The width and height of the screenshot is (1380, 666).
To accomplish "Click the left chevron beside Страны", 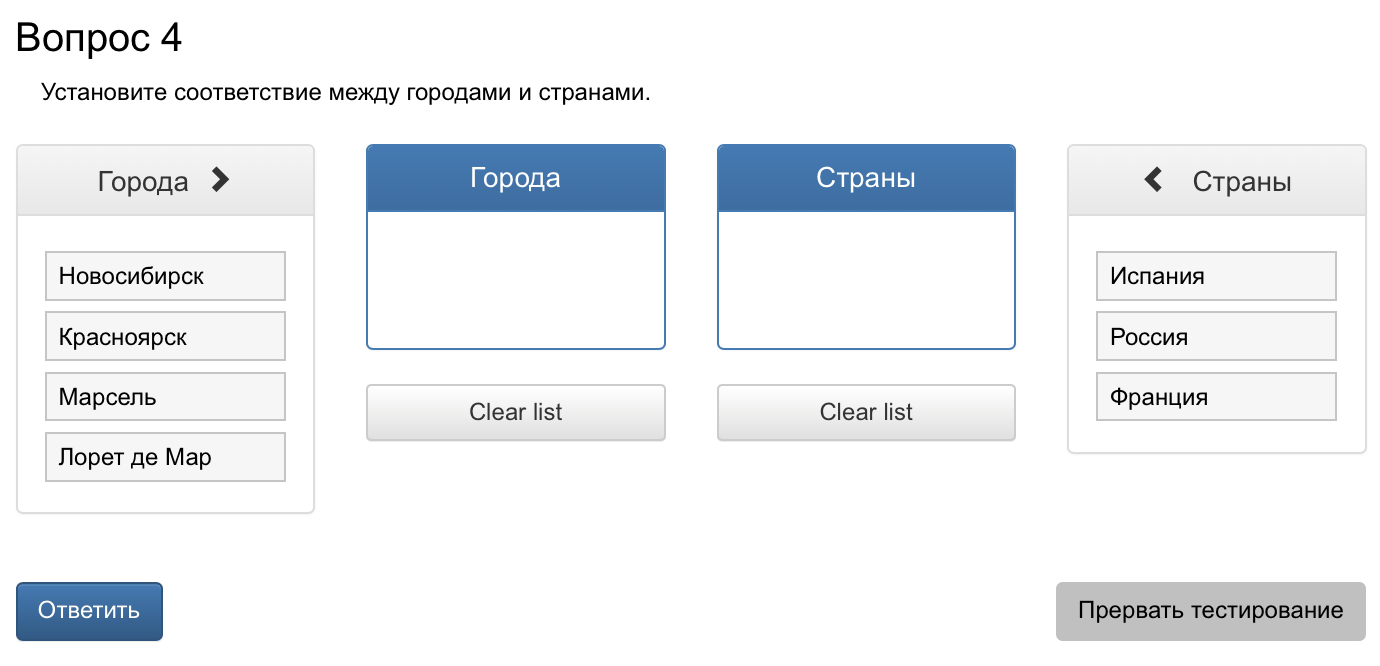I will (1153, 180).
